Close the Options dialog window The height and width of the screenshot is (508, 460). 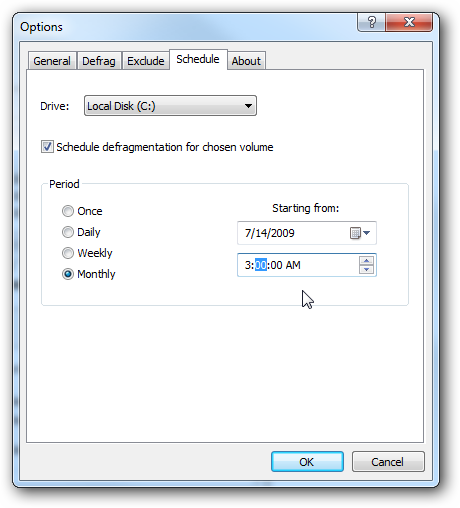tap(409, 22)
